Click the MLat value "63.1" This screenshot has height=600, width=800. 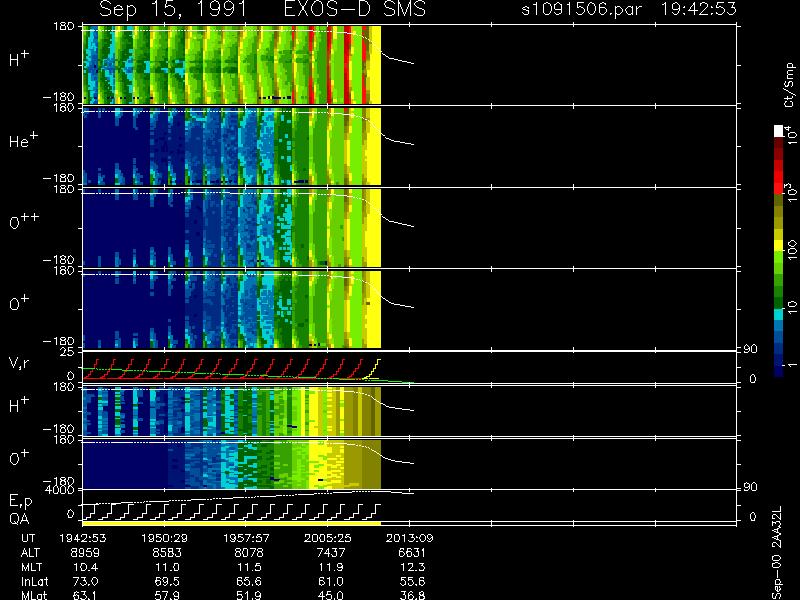pos(86,595)
